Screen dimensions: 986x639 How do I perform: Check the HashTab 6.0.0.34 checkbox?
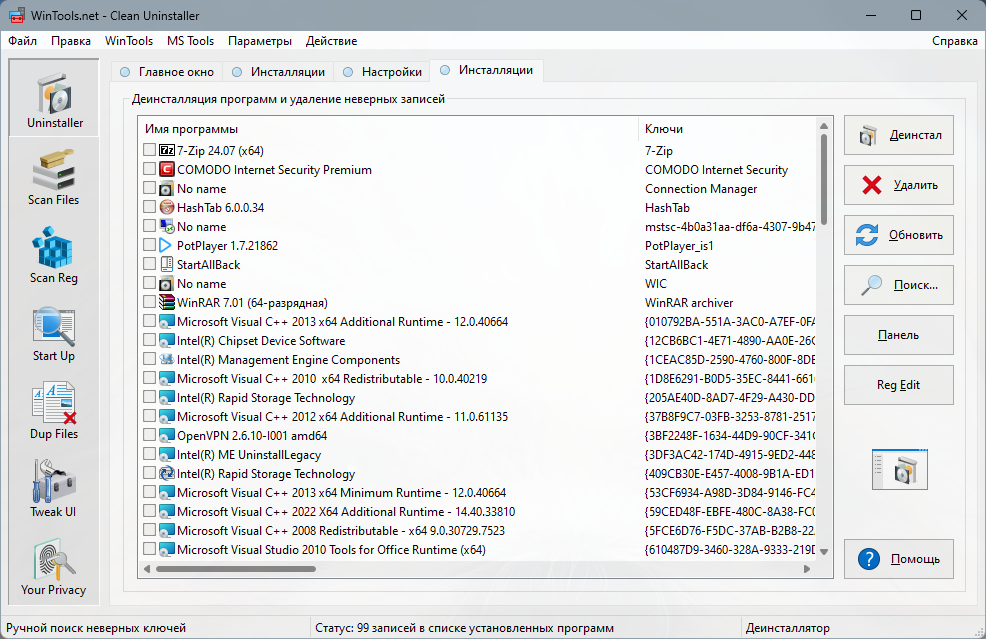[149, 206]
